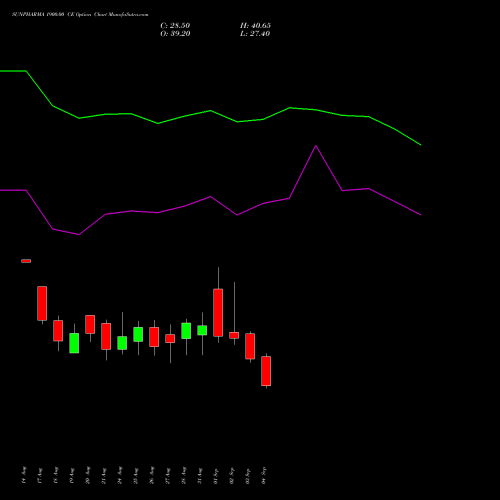This screenshot has height=500, width=500.
Task: Click the tall red candlestick above 01 Sep
Action: [x=218, y=313]
